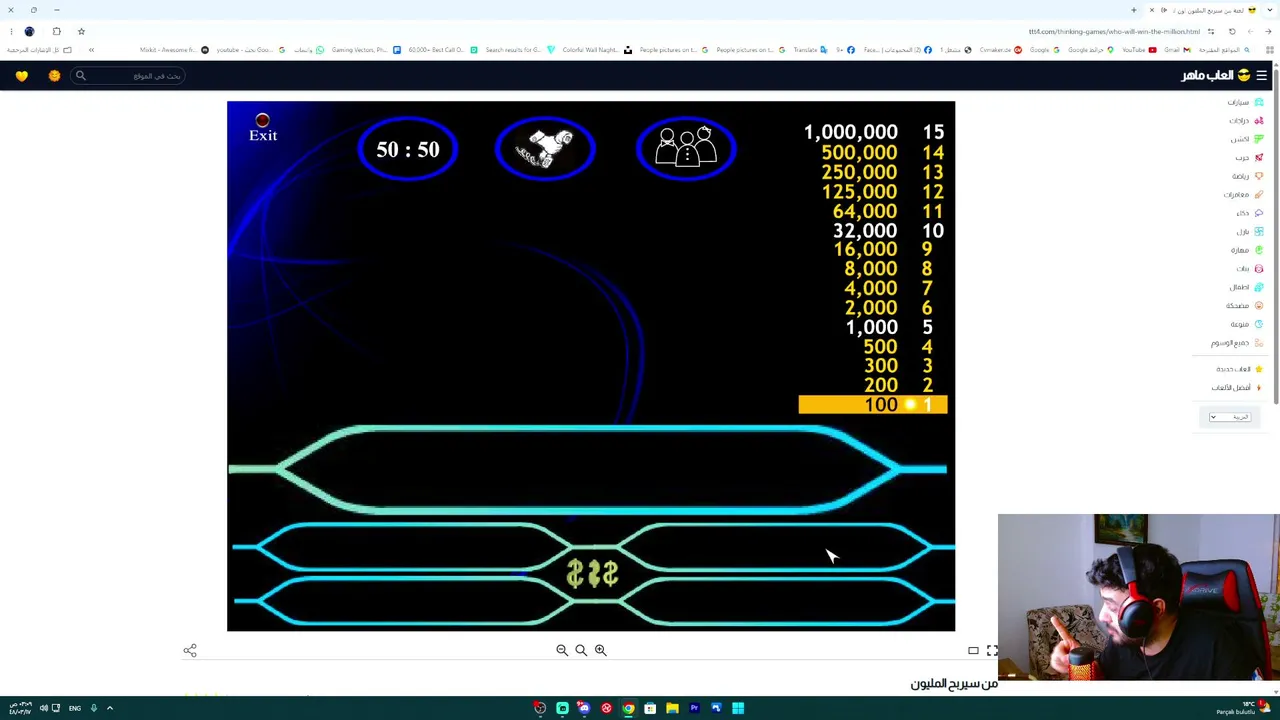Open سيارات (cars) games category

click(1245, 102)
